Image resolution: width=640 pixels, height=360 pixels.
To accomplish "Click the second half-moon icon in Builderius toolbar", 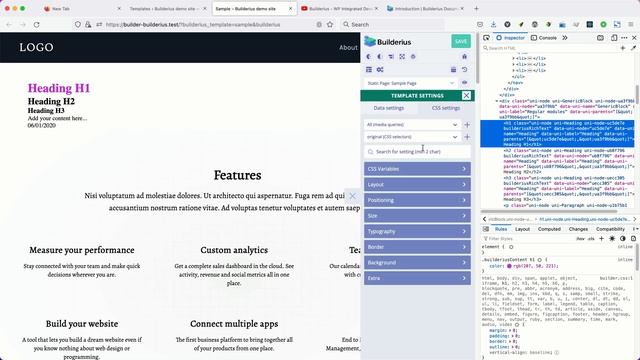I will tap(380, 57).
